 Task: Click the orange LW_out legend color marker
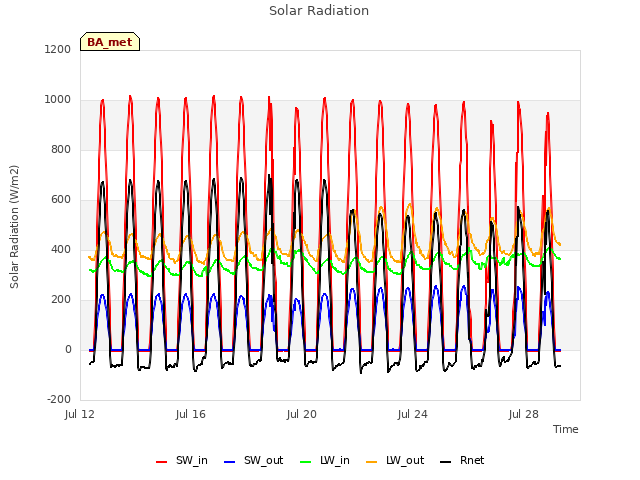[372, 462]
